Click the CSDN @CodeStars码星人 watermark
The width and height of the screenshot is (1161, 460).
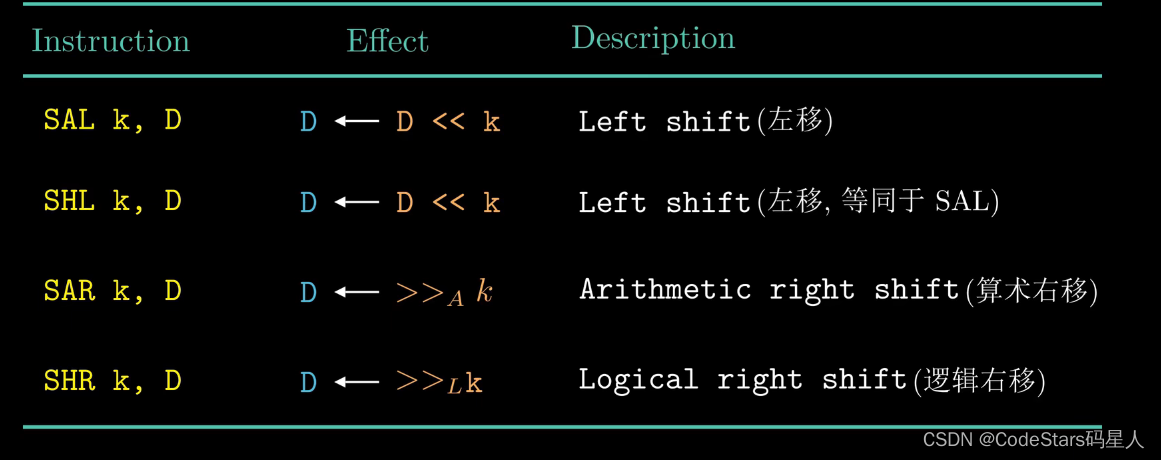(1034, 439)
